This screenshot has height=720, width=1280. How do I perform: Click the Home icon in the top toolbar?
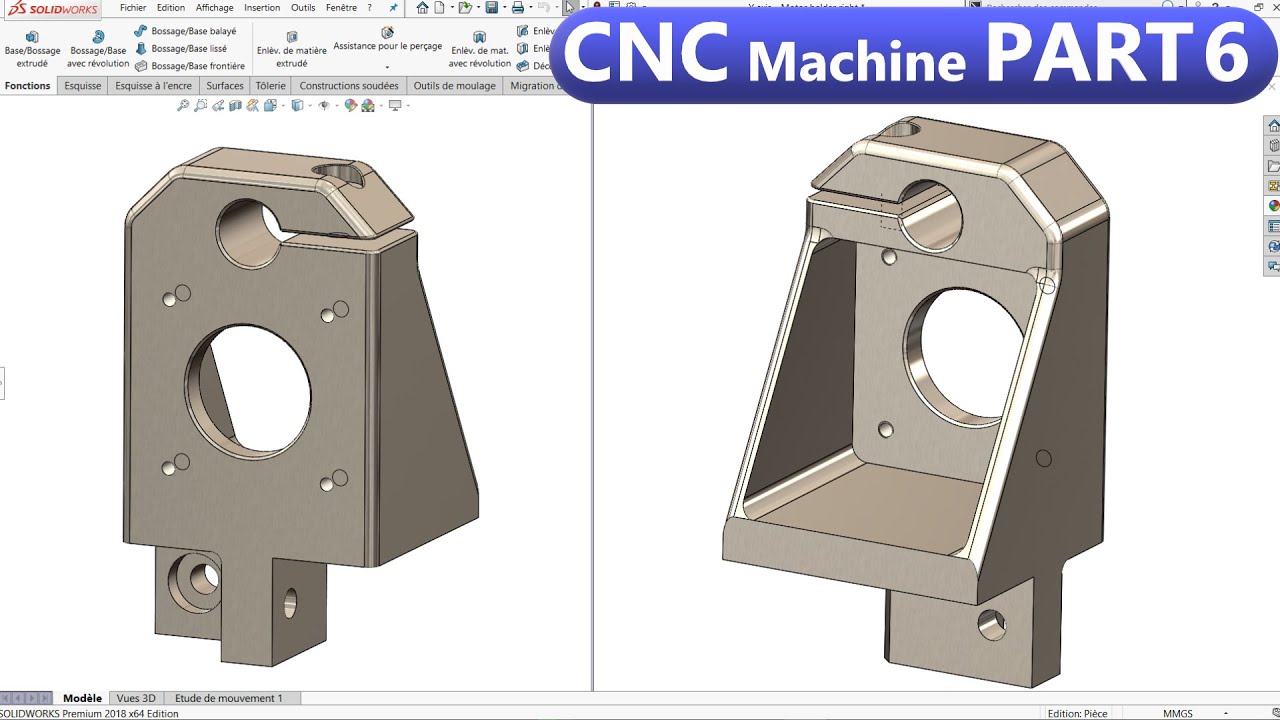point(422,7)
